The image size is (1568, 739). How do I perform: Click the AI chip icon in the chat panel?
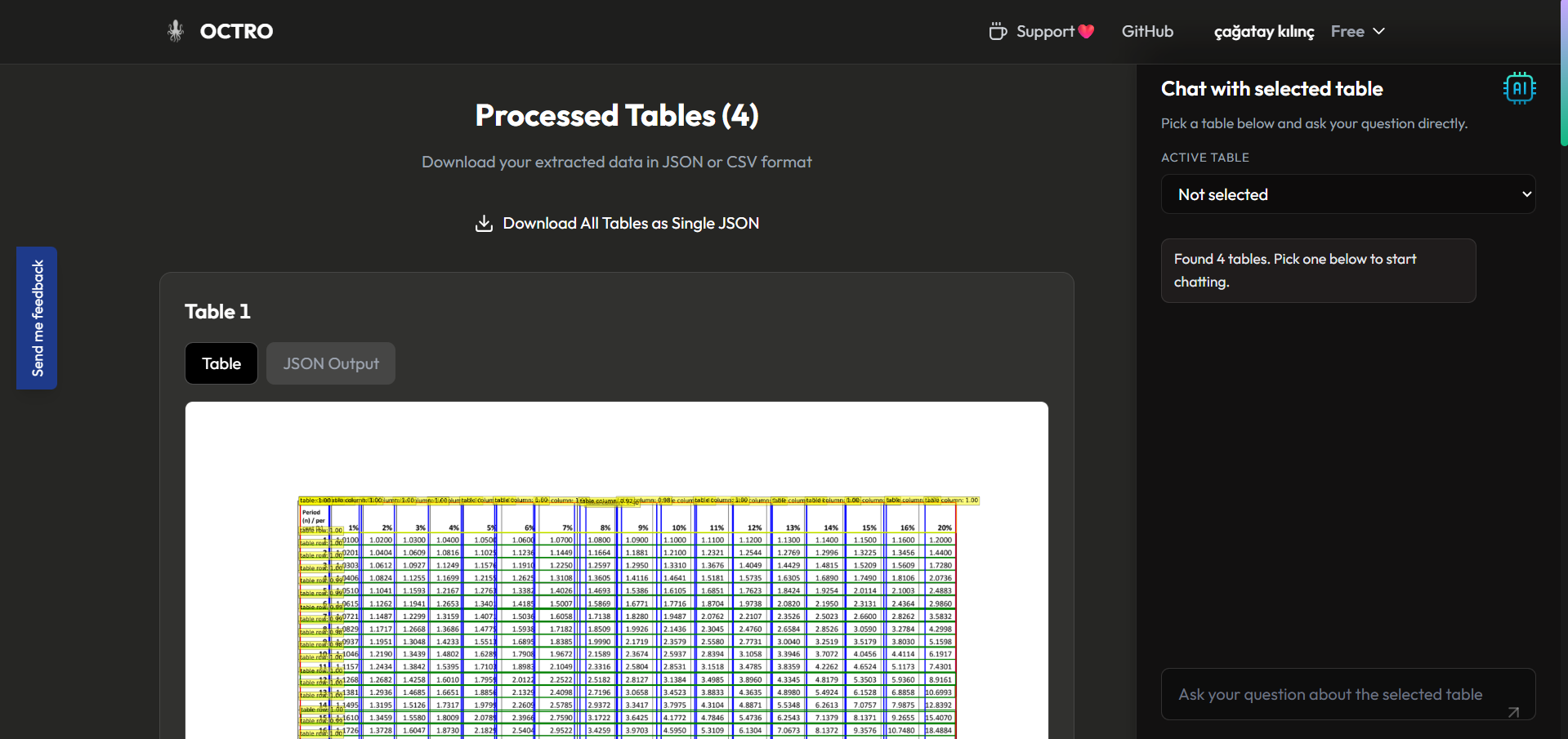[x=1518, y=88]
